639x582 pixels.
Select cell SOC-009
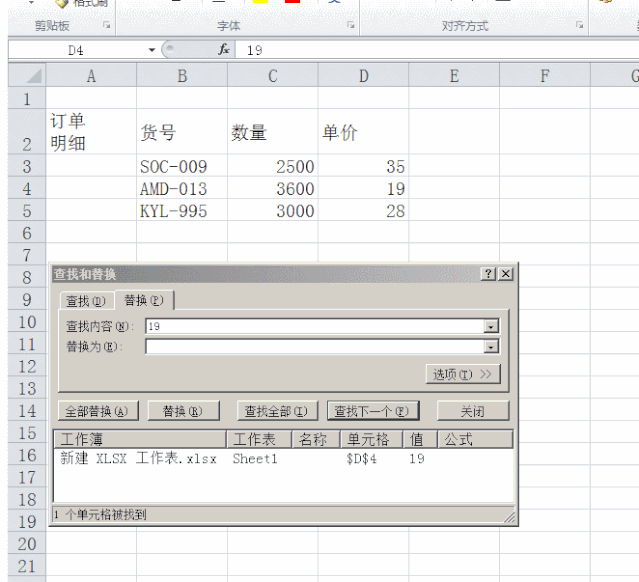(182, 166)
